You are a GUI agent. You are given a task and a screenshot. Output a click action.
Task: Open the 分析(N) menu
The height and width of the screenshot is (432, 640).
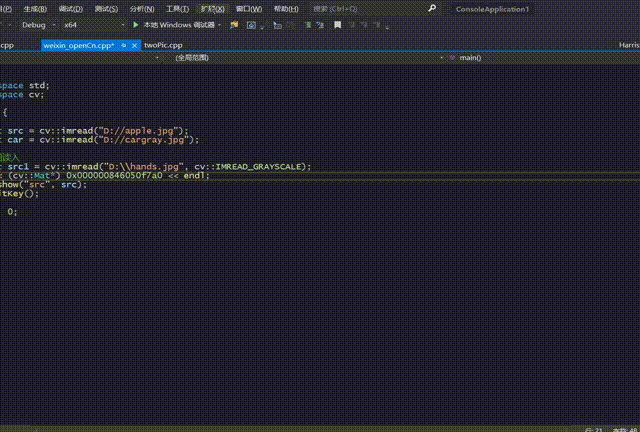141,8
